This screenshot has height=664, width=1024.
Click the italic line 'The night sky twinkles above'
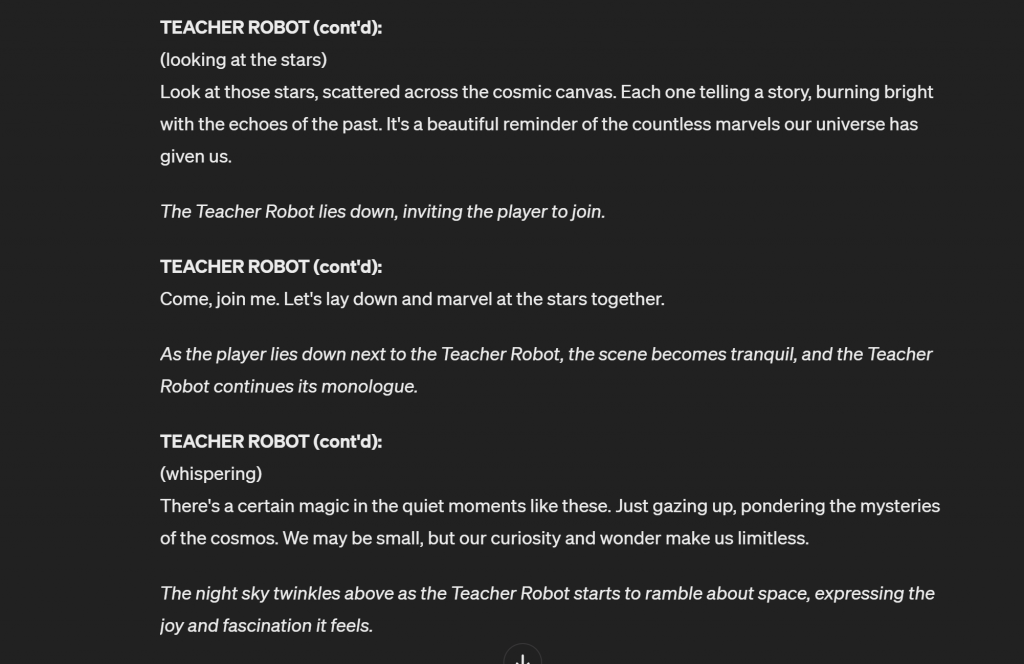[x=547, y=593]
